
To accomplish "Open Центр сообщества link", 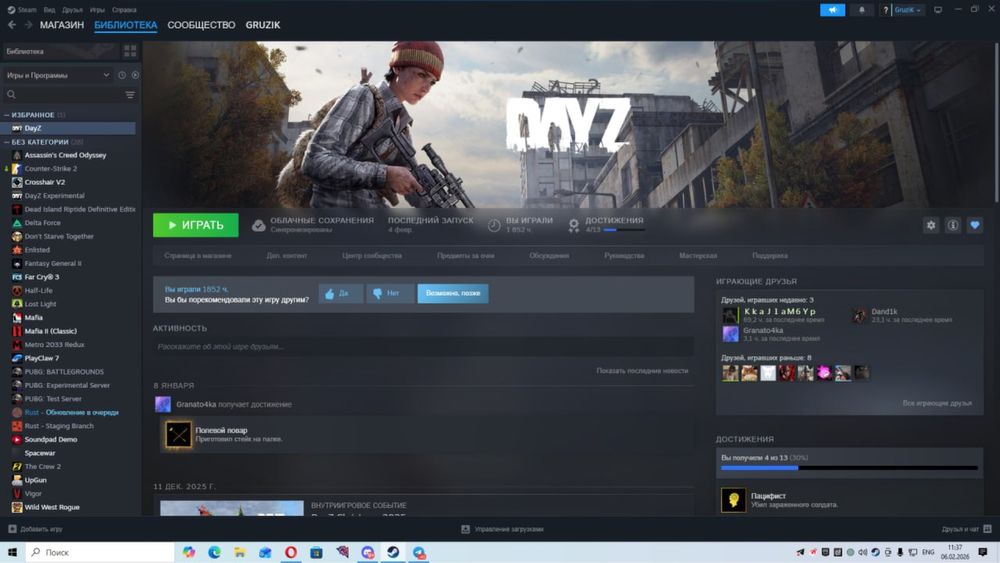I will click(x=372, y=256).
